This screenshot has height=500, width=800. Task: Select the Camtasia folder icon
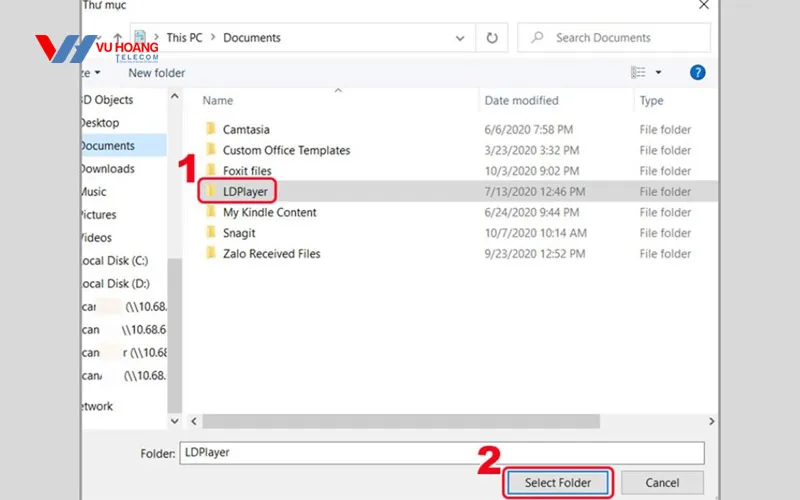pos(210,129)
